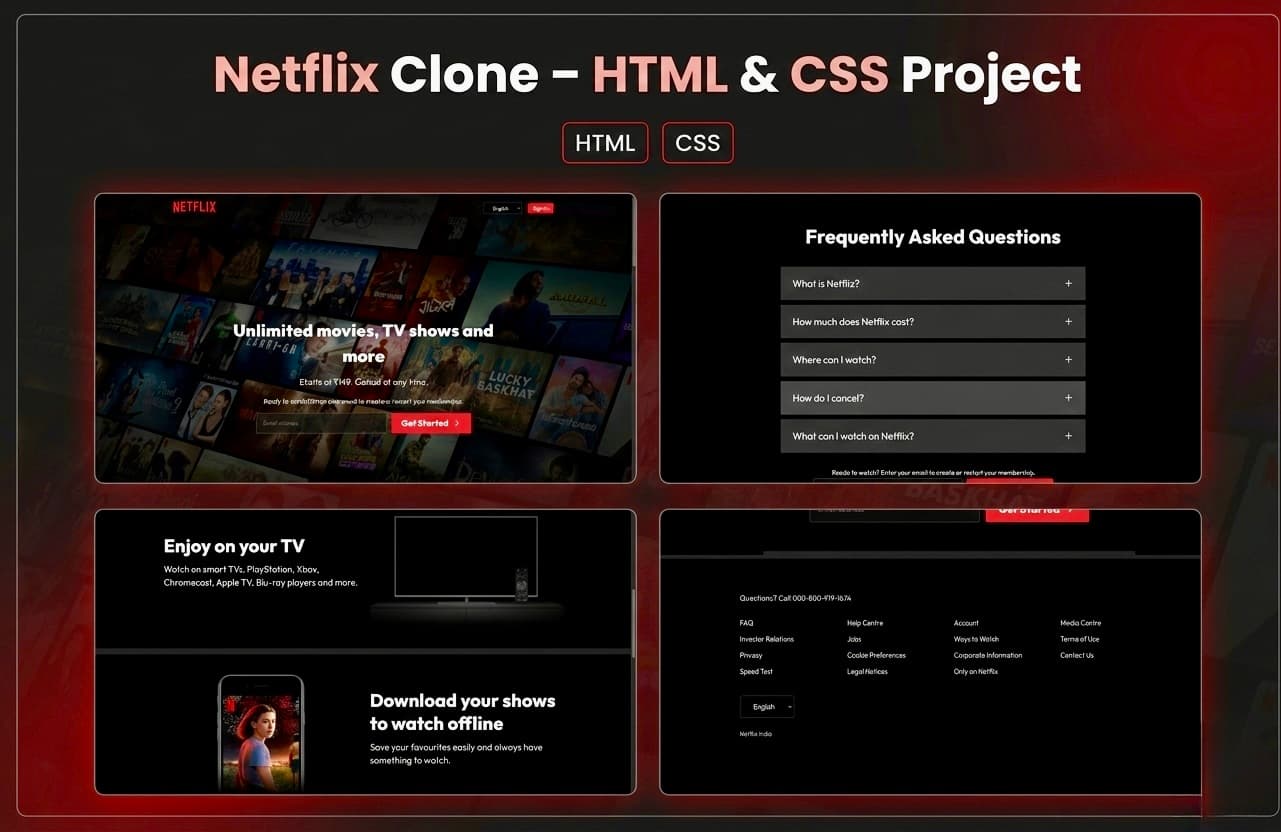Open the Investor Relations footer link
Image resolution: width=1281 pixels, height=832 pixels.
[766, 639]
